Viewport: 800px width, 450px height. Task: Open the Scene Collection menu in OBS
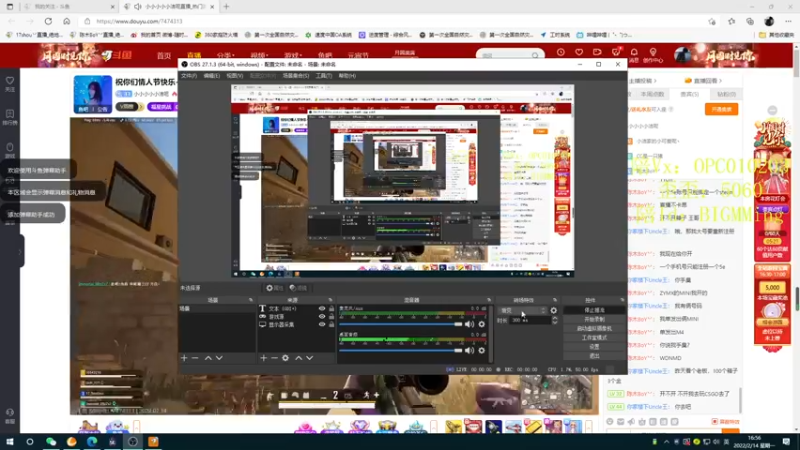pos(296,76)
